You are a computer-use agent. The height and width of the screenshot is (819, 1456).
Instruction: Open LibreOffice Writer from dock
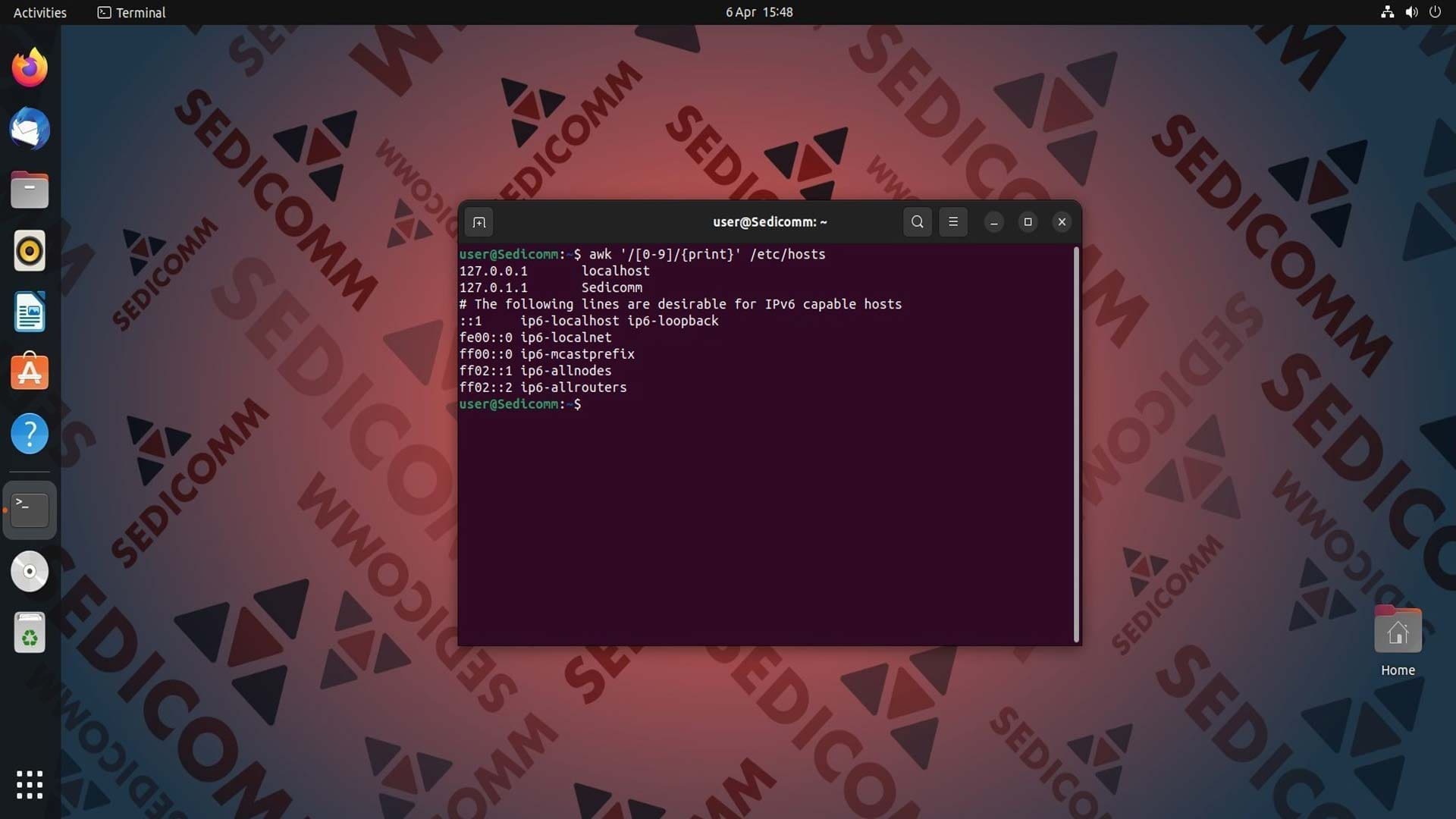30,312
